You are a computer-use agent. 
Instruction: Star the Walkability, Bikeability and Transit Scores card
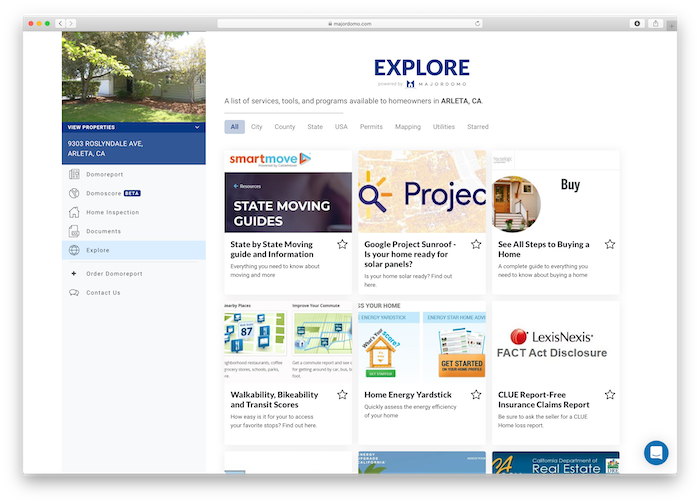pyautogui.click(x=342, y=395)
